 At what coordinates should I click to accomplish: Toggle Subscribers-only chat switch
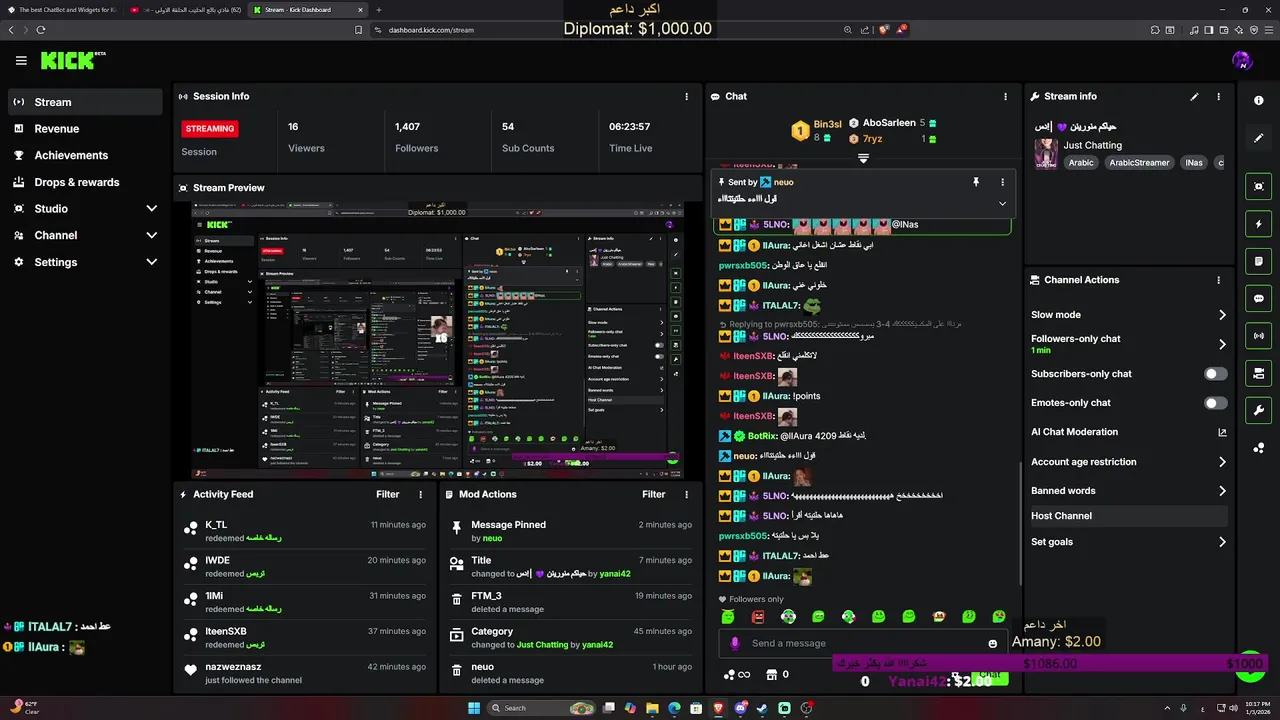[x=1215, y=374]
